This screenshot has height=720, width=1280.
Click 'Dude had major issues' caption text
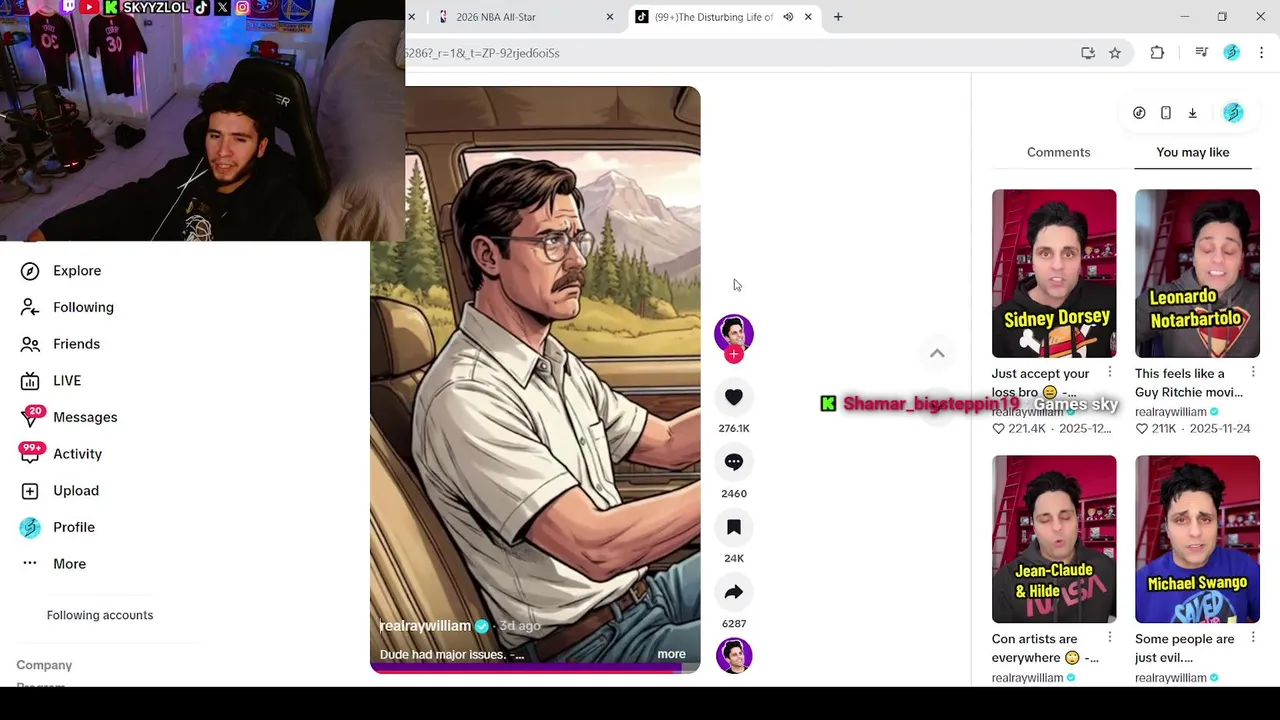tap(451, 655)
